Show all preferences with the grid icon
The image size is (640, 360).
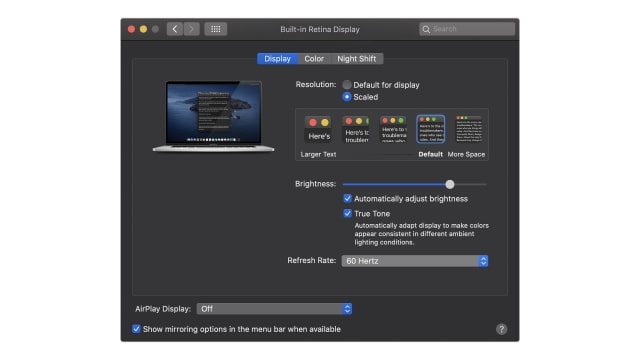(x=216, y=29)
